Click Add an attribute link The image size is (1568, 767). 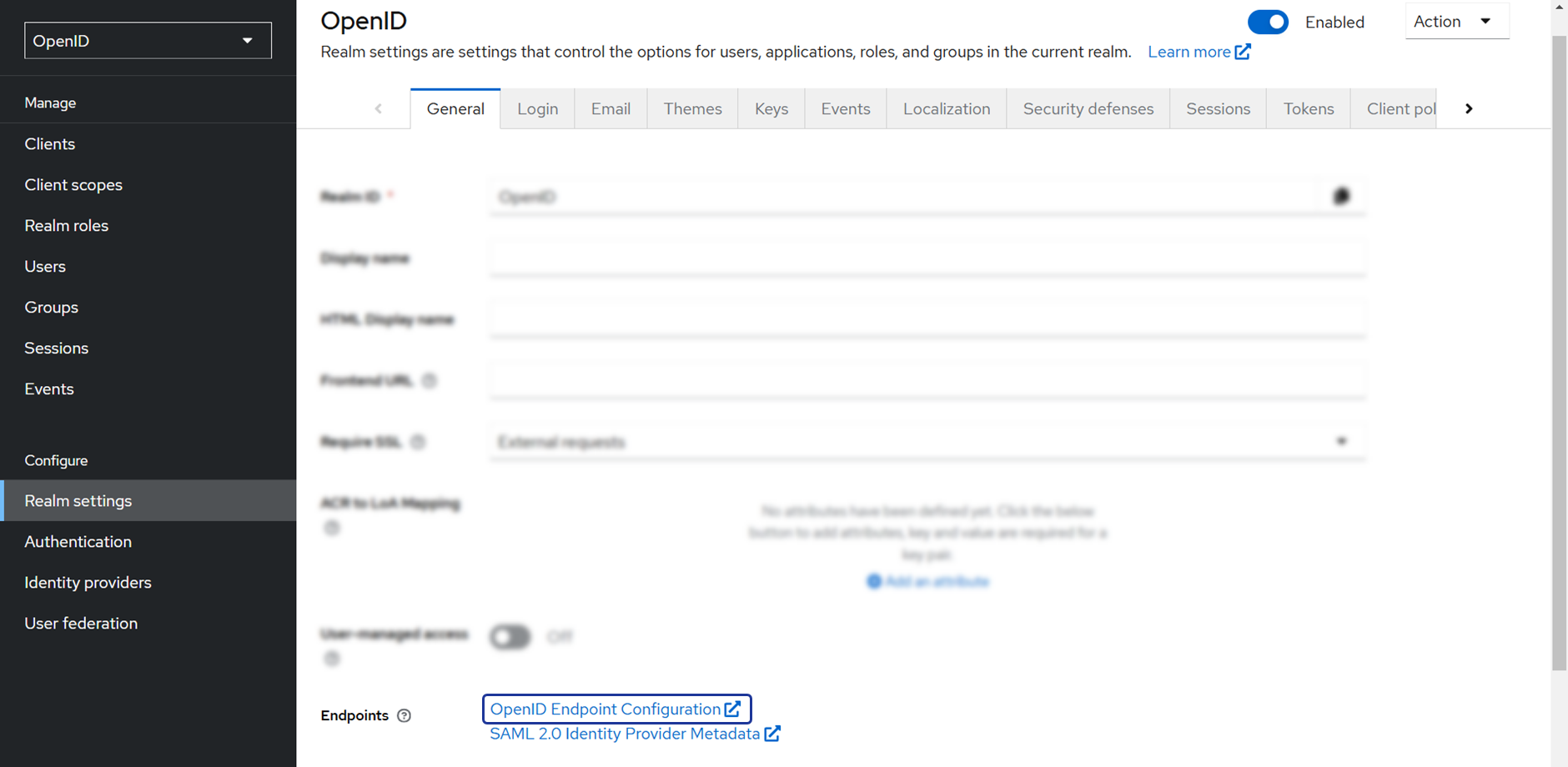tap(927, 581)
